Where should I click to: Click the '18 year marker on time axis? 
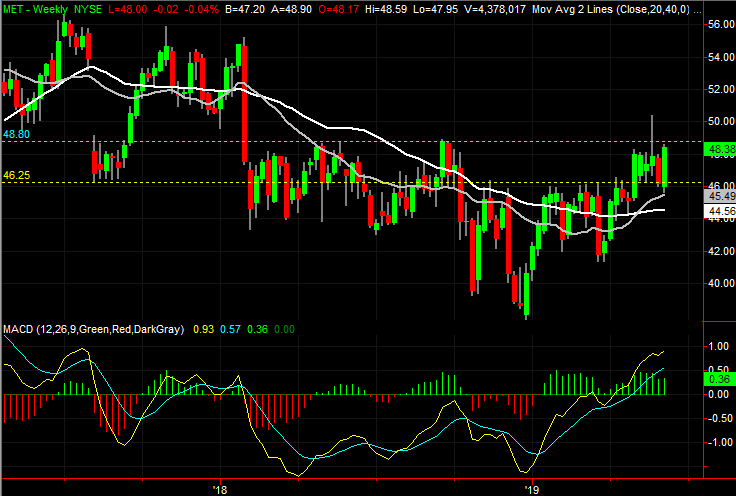click(x=220, y=489)
